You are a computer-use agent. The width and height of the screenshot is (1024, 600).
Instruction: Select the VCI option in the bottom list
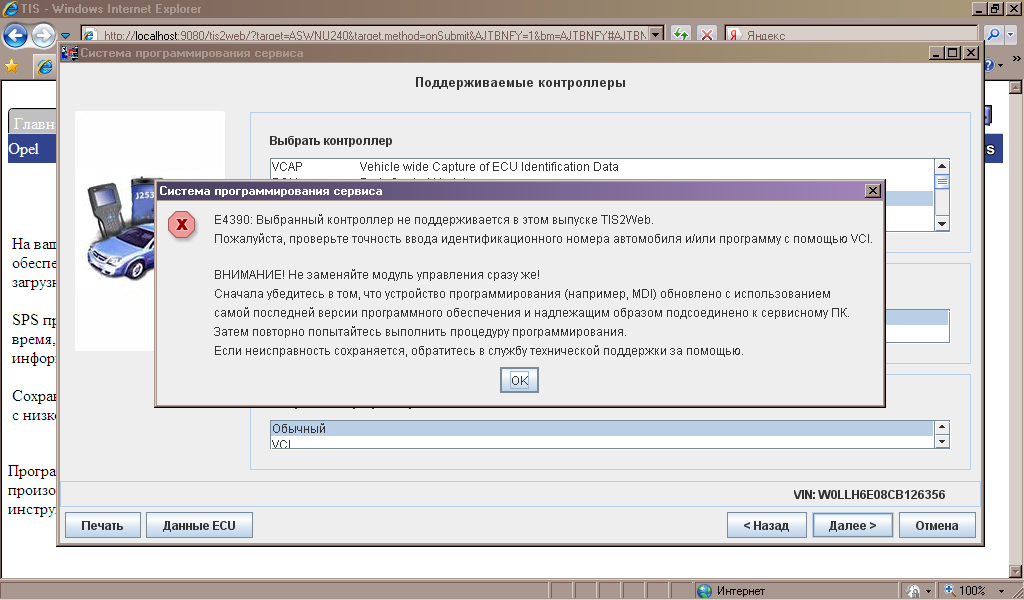(x=602, y=443)
